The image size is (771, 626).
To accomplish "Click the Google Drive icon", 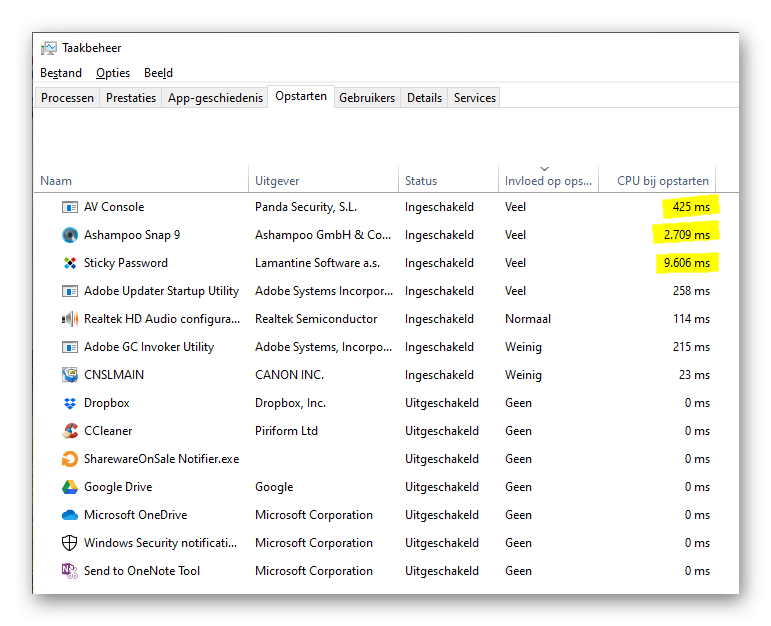I will click(69, 487).
